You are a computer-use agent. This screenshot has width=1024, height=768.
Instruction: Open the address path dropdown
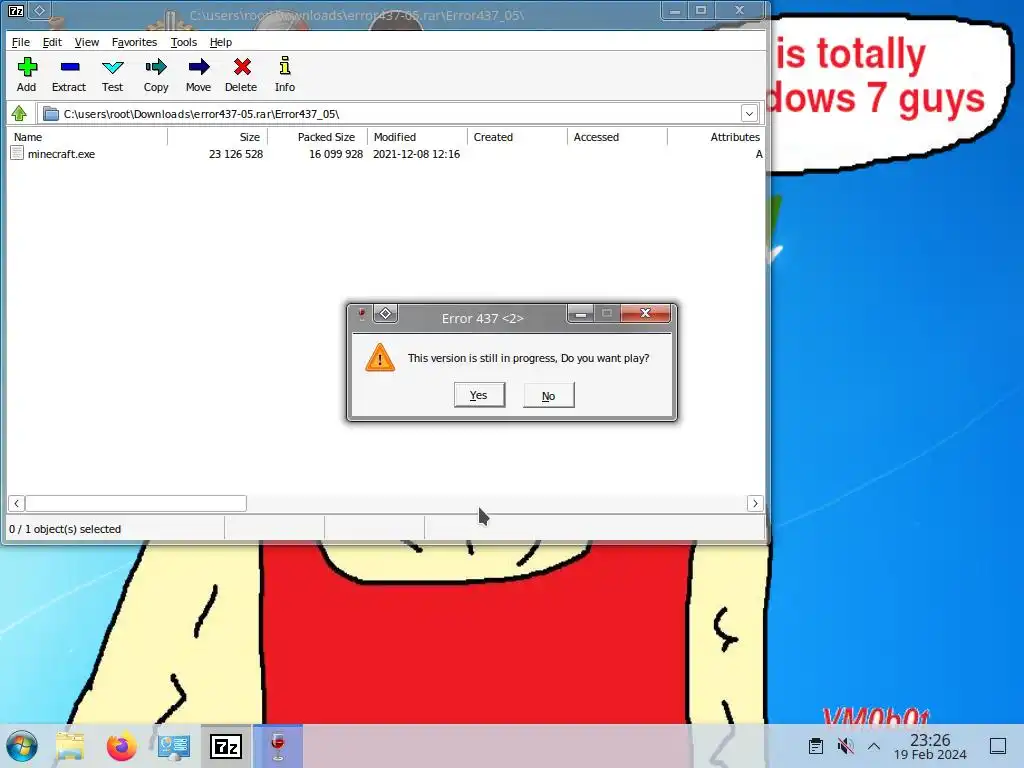749,114
